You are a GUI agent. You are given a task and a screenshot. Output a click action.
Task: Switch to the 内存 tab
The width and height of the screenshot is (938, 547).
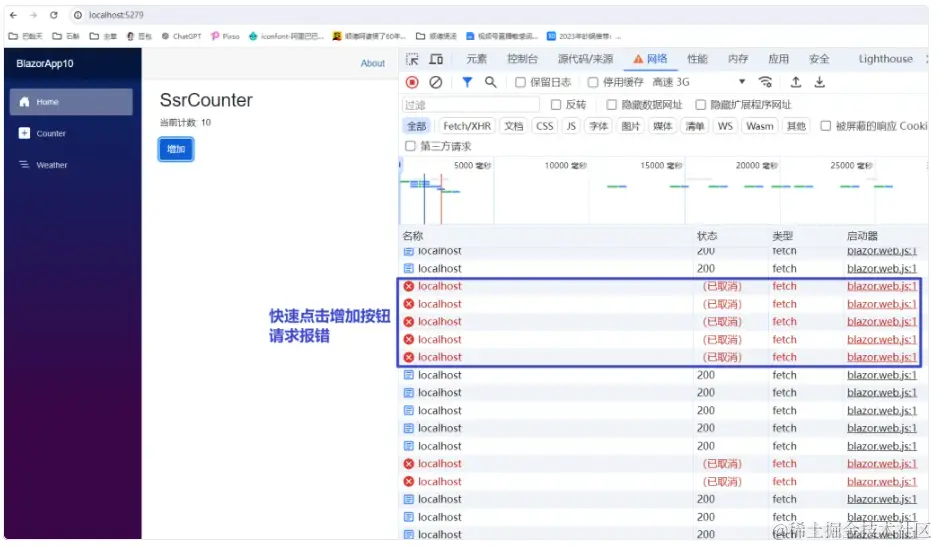tap(738, 59)
